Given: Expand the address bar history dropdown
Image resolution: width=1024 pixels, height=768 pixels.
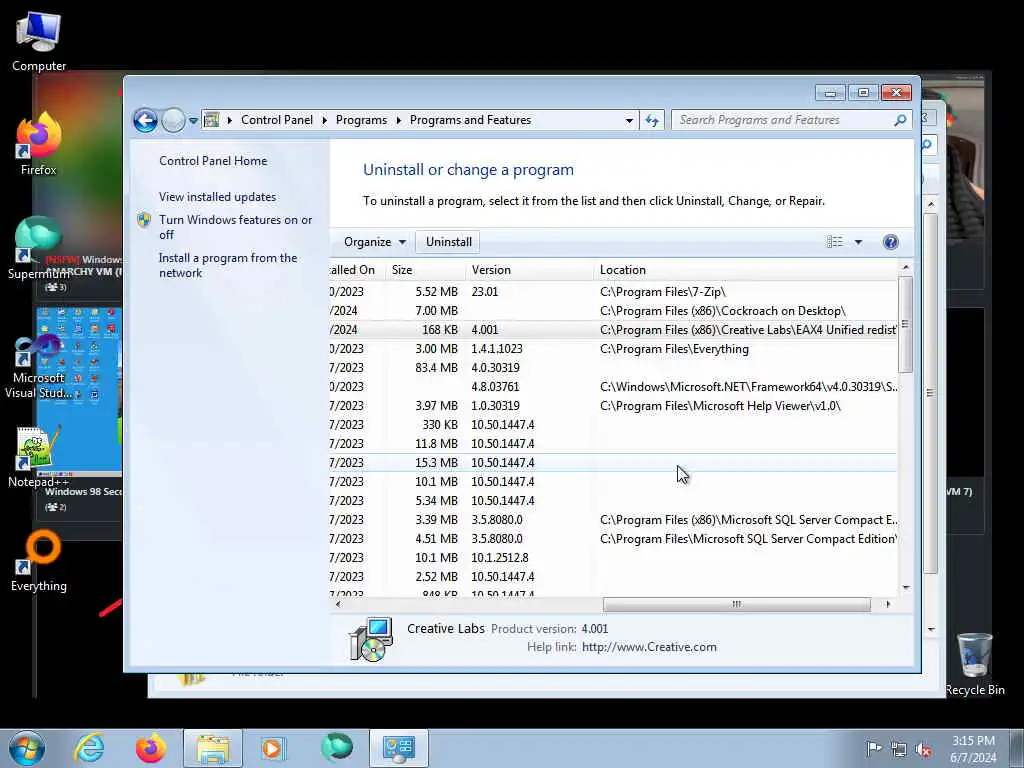Looking at the screenshot, I should pyautogui.click(x=629, y=121).
